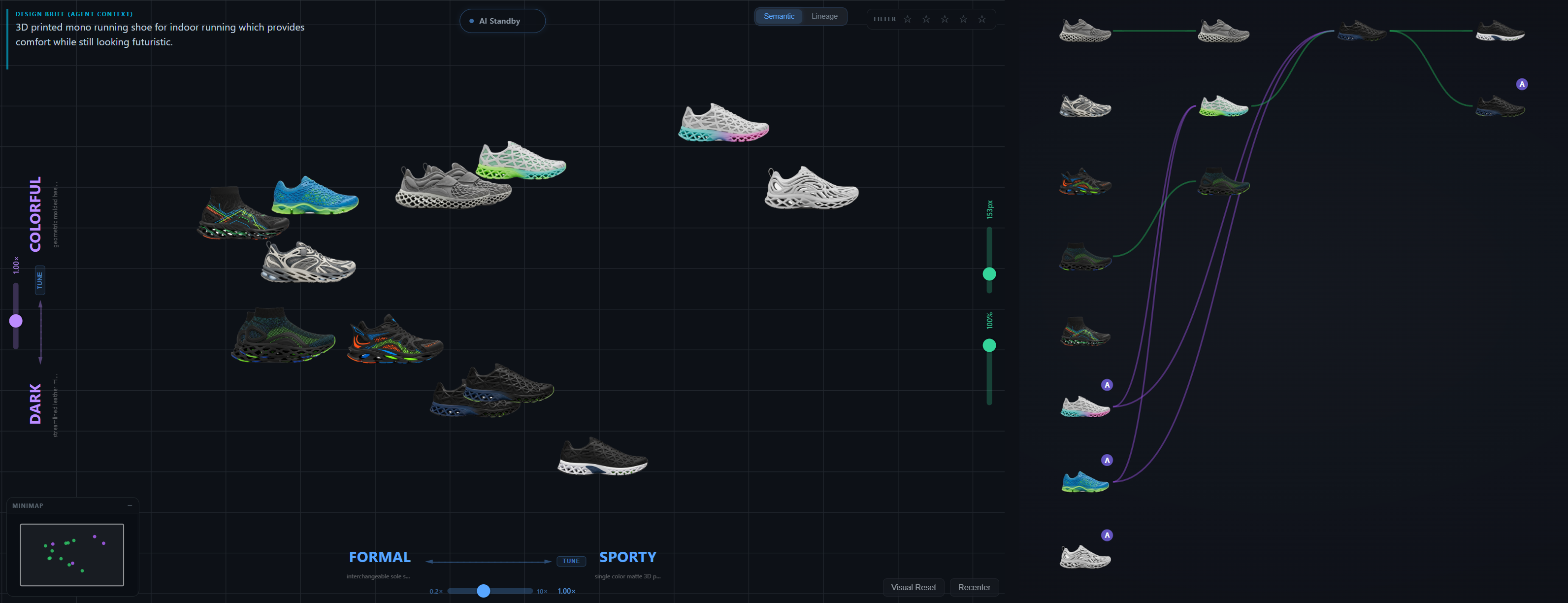The width and height of the screenshot is (1568, 603).
Task: Click the 100% green slider handle
Action: click(x=989, y=345)
